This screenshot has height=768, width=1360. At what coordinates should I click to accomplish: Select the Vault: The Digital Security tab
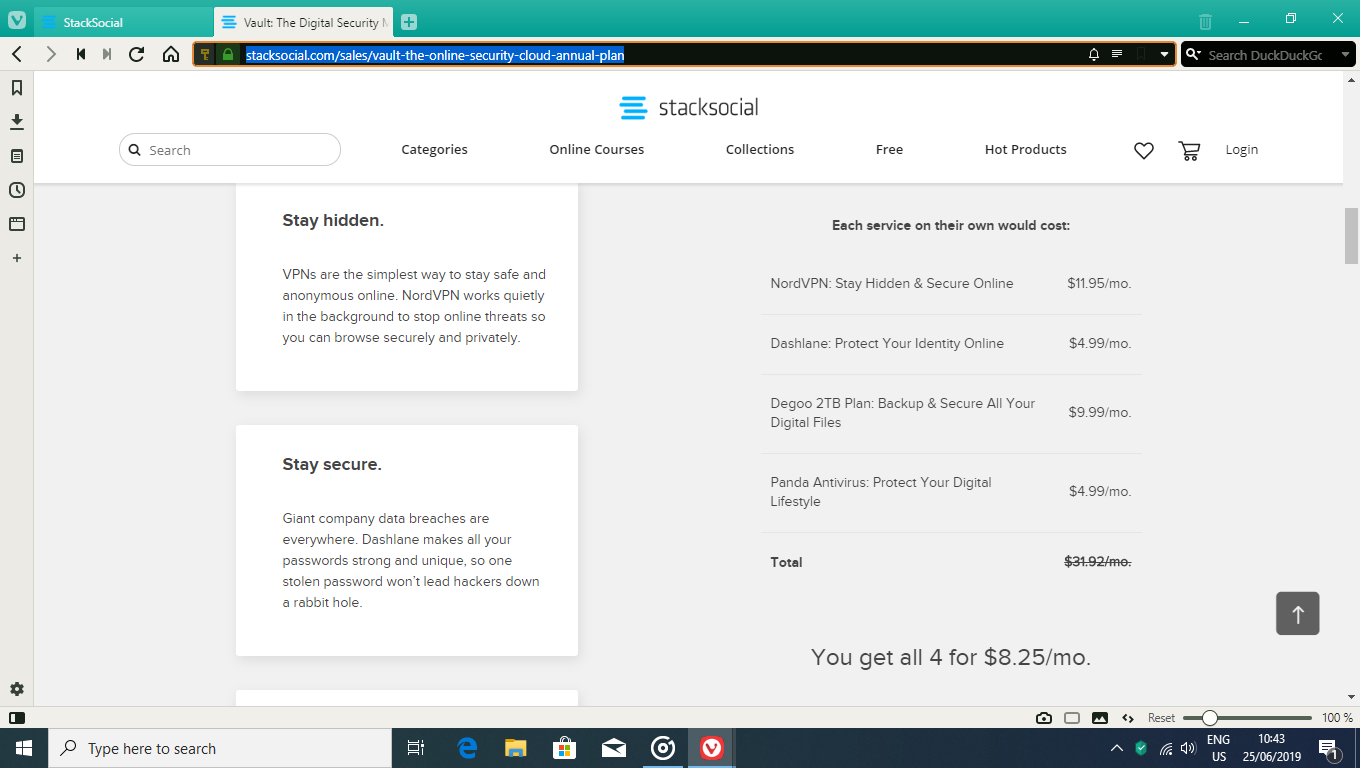[304, 22]
